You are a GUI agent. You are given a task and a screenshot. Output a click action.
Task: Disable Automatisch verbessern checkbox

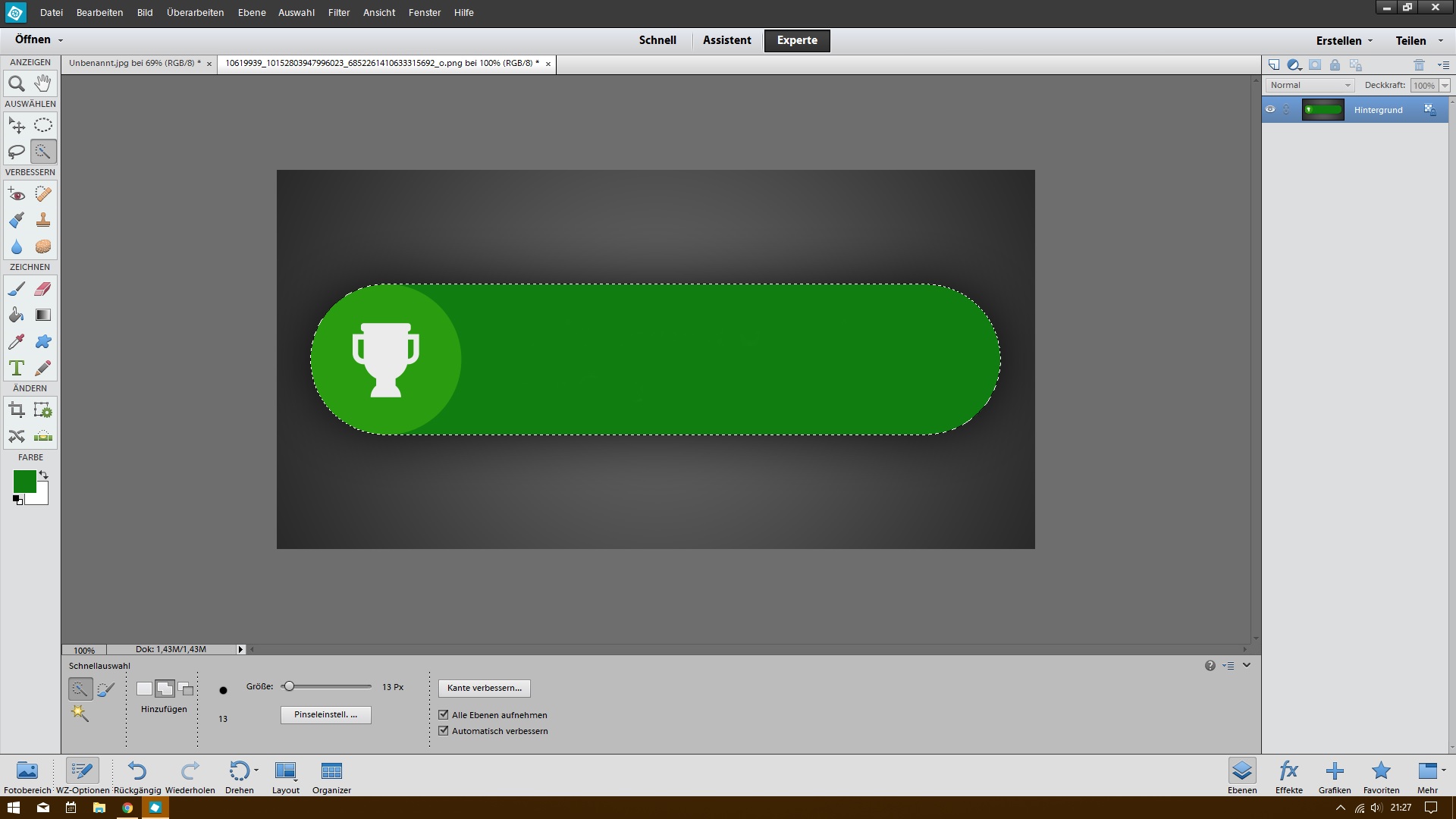[444, 731]
